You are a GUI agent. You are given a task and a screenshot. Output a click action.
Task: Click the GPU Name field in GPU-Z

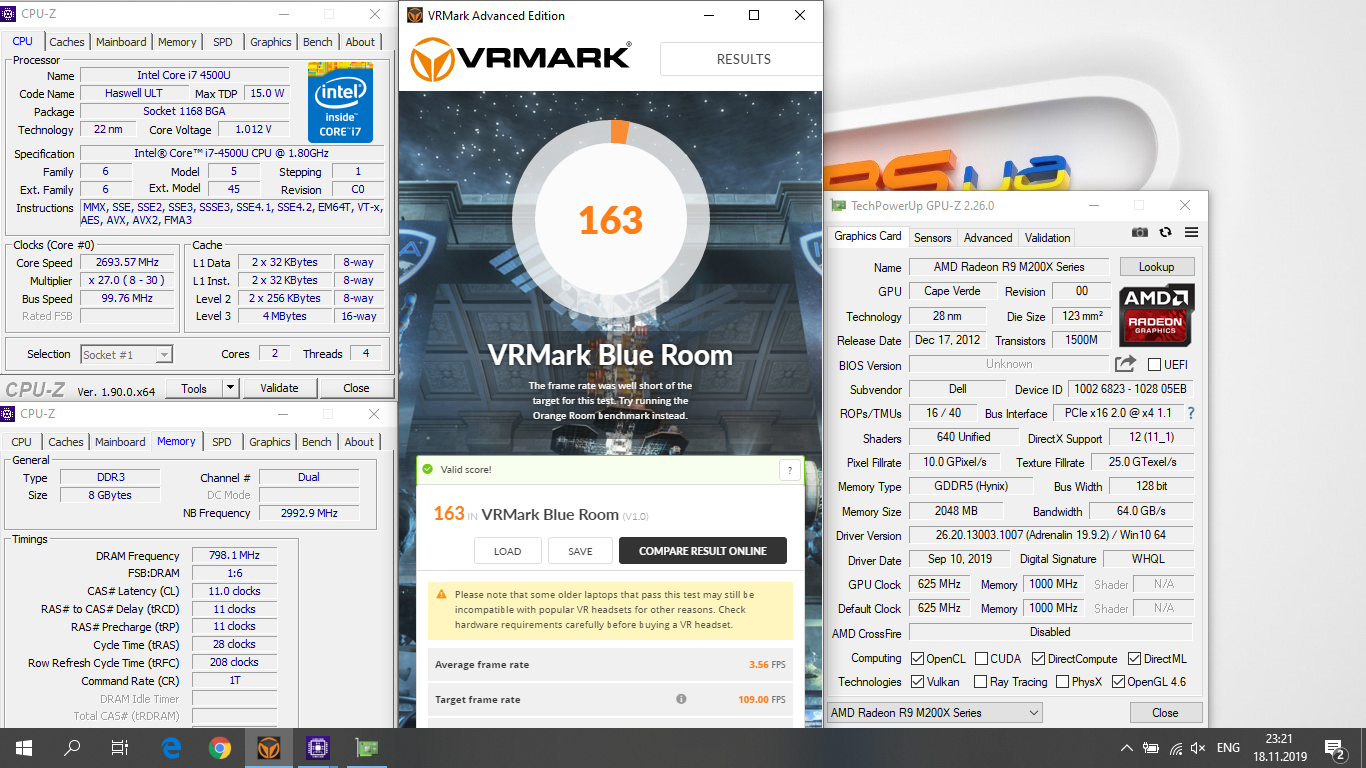click(1009, 267)
